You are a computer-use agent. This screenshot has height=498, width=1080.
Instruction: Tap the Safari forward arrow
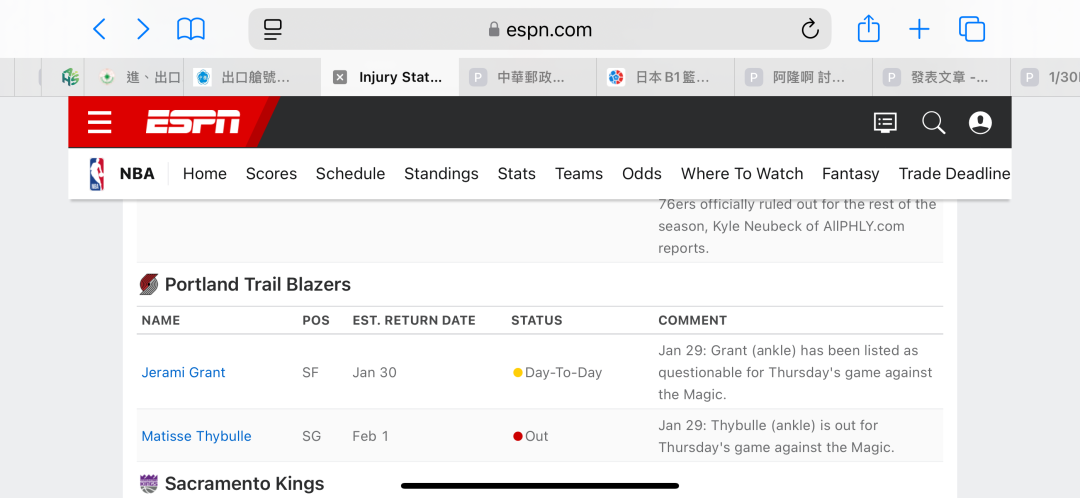click(143, 29)
